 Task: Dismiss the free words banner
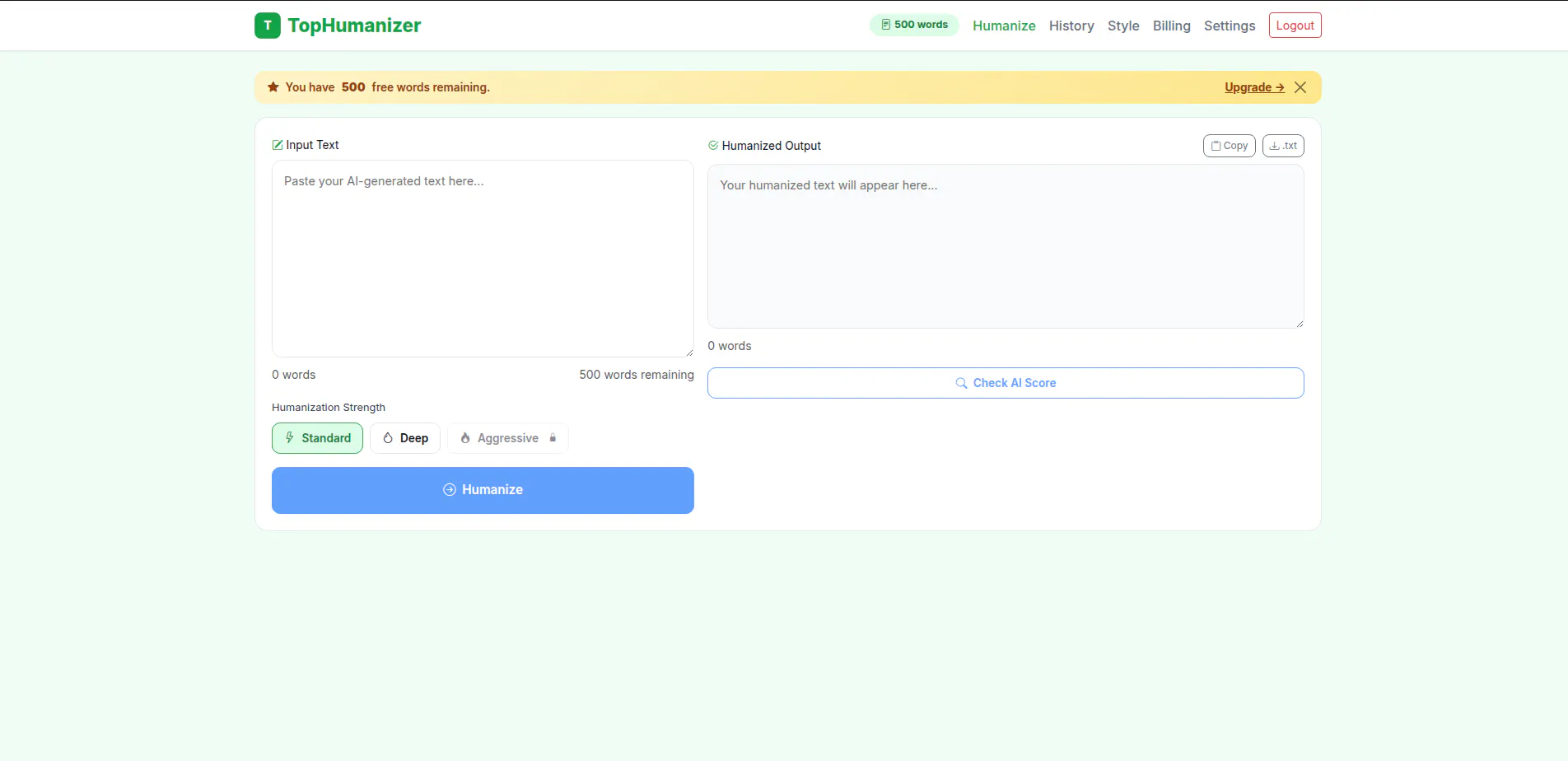[x=1300, y=87]
